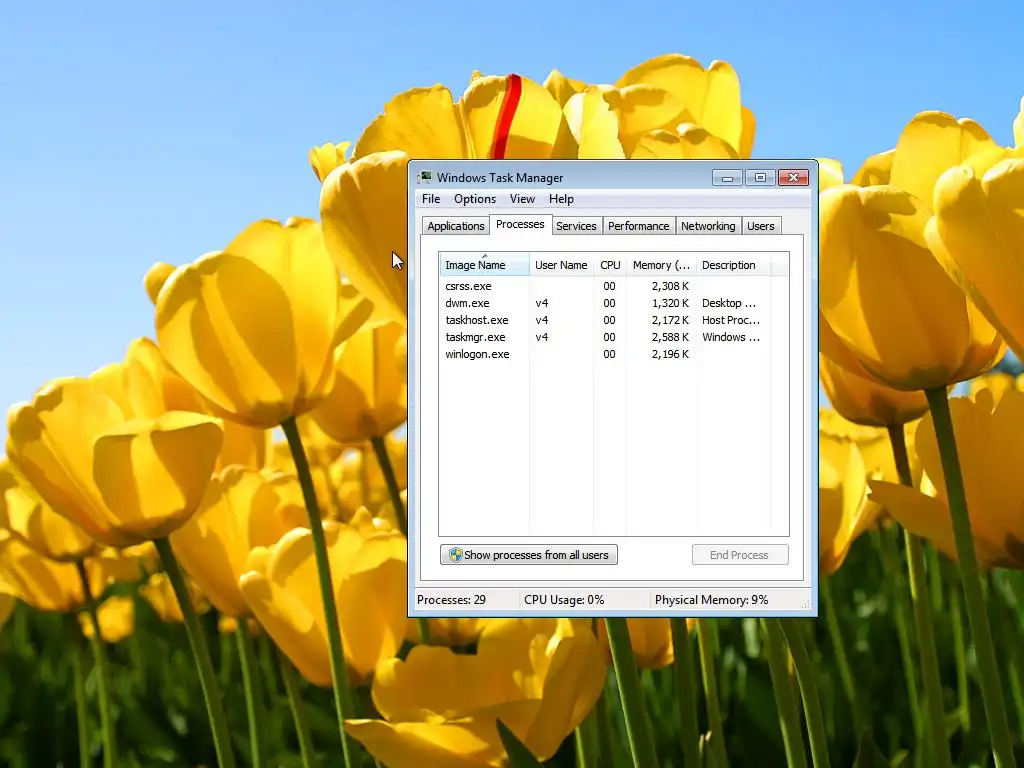Image resolution: width=1024 pixels, height=768 pixels.
Task: Sort by the Description column header
Action: 733,264
